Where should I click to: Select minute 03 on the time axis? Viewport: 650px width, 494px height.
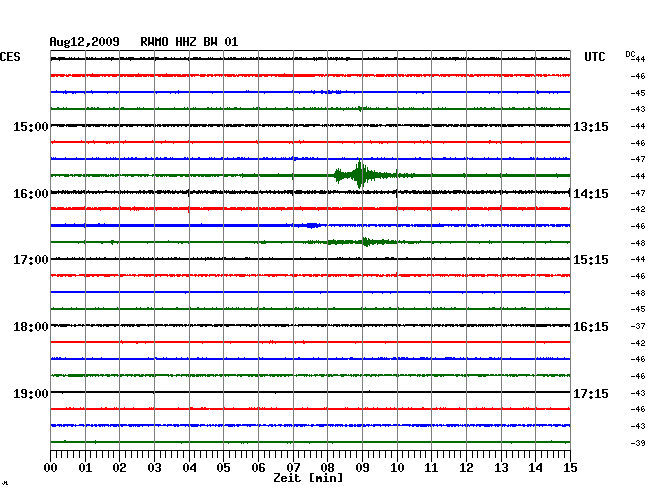154,467
